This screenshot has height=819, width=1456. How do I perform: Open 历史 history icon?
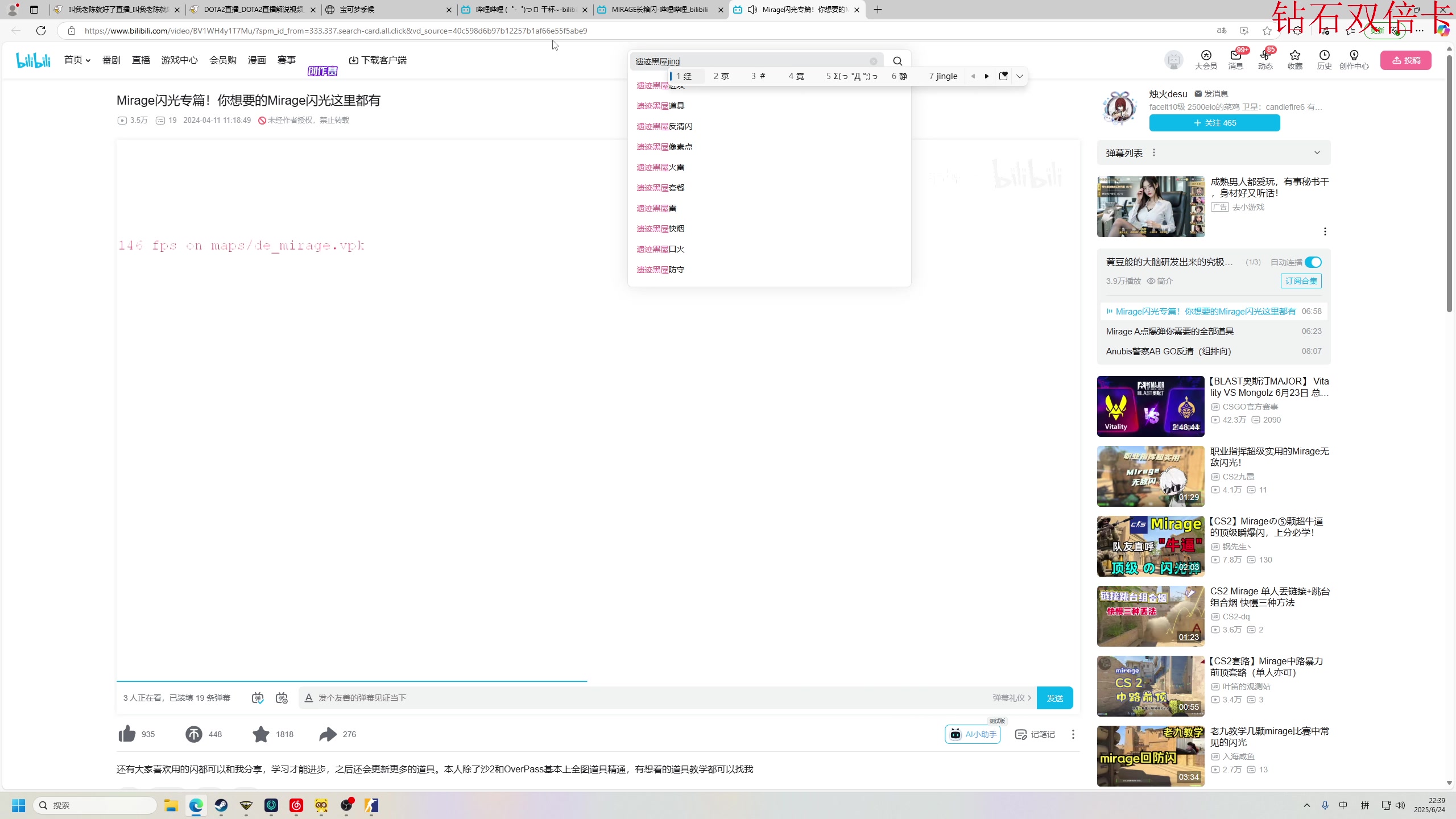(x=1324, y=60)
